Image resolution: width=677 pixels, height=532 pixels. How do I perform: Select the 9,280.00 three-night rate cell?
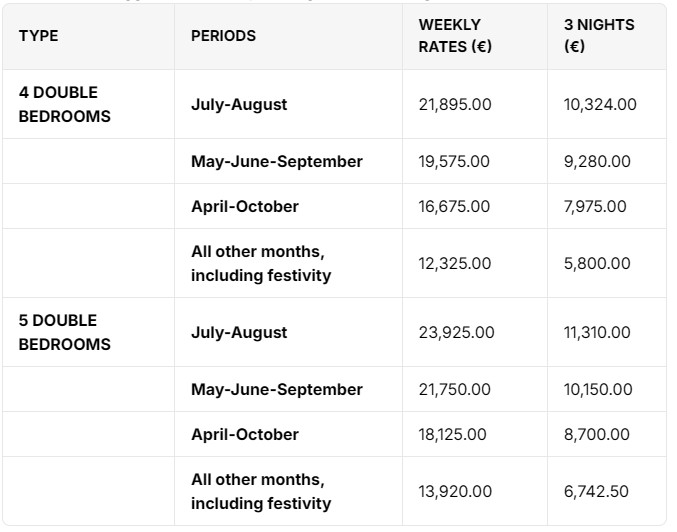tap(597, 162)
